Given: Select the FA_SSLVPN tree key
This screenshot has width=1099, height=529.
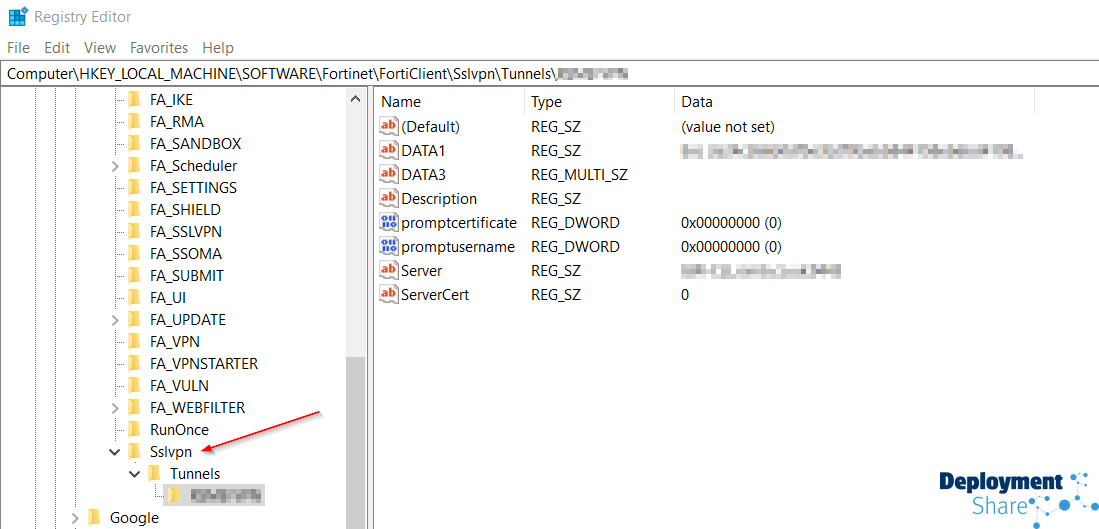Looking at the screenshot, I should pyautogui.click(x=186, y=231).
